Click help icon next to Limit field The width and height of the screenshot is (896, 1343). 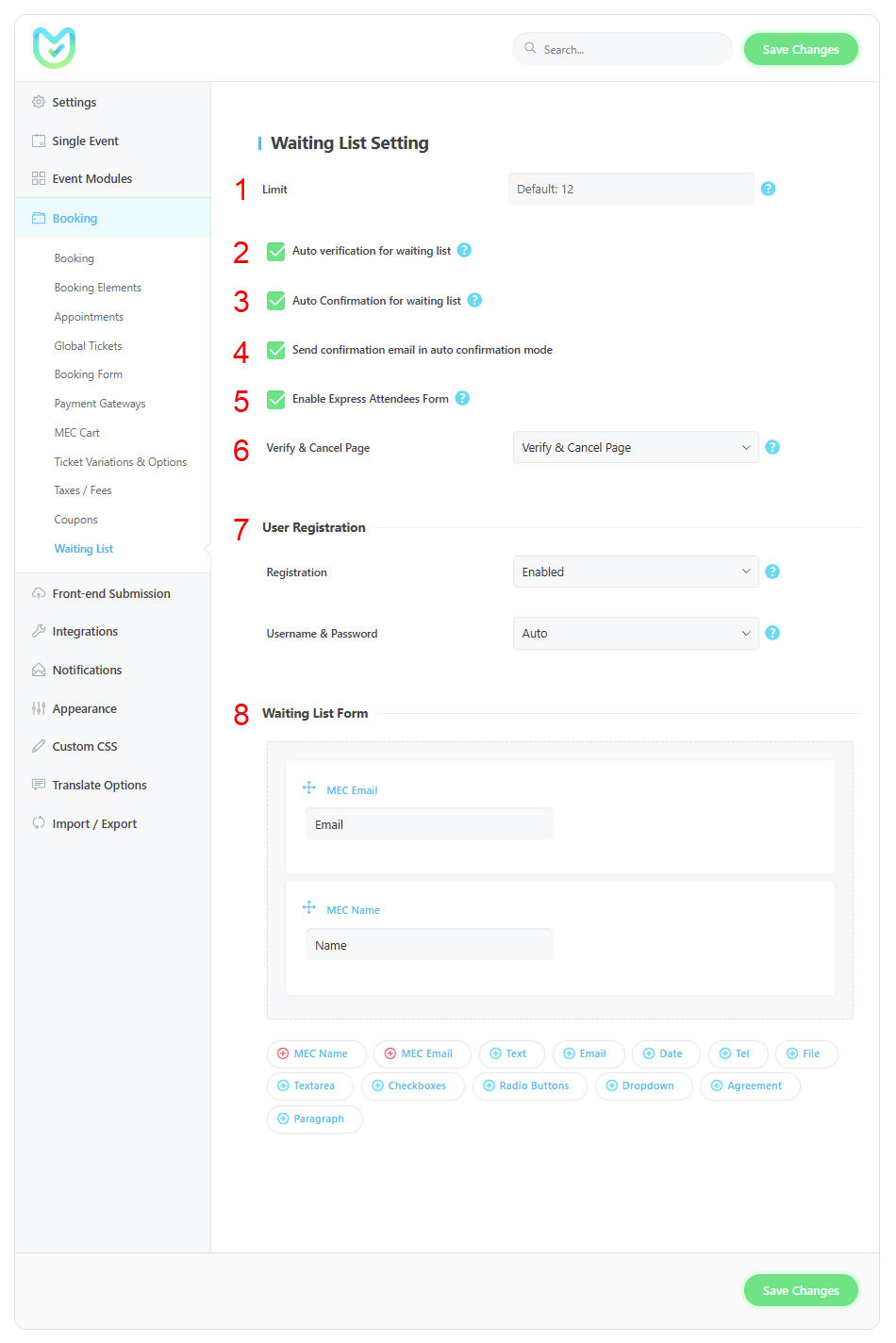(768, 189)
